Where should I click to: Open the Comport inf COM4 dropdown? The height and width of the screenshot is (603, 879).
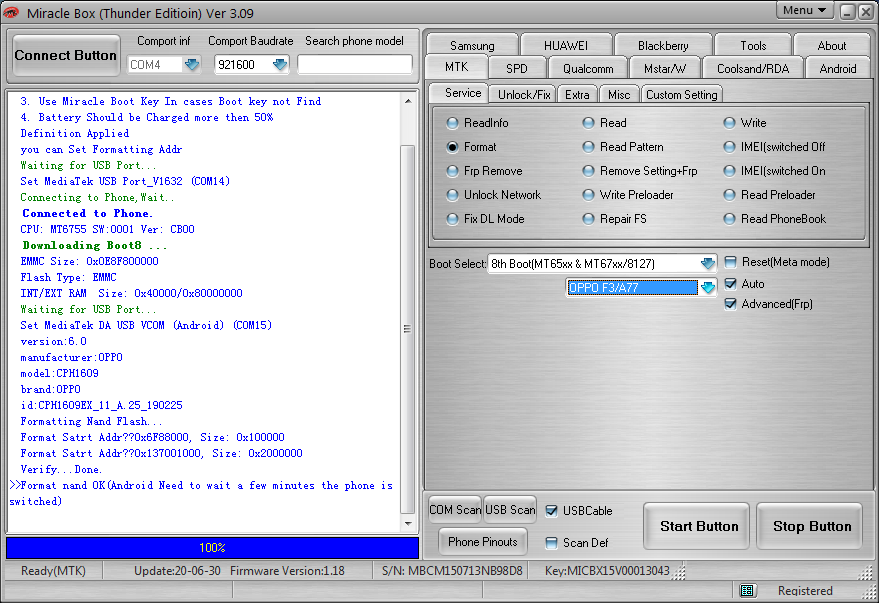click(192, 64)
